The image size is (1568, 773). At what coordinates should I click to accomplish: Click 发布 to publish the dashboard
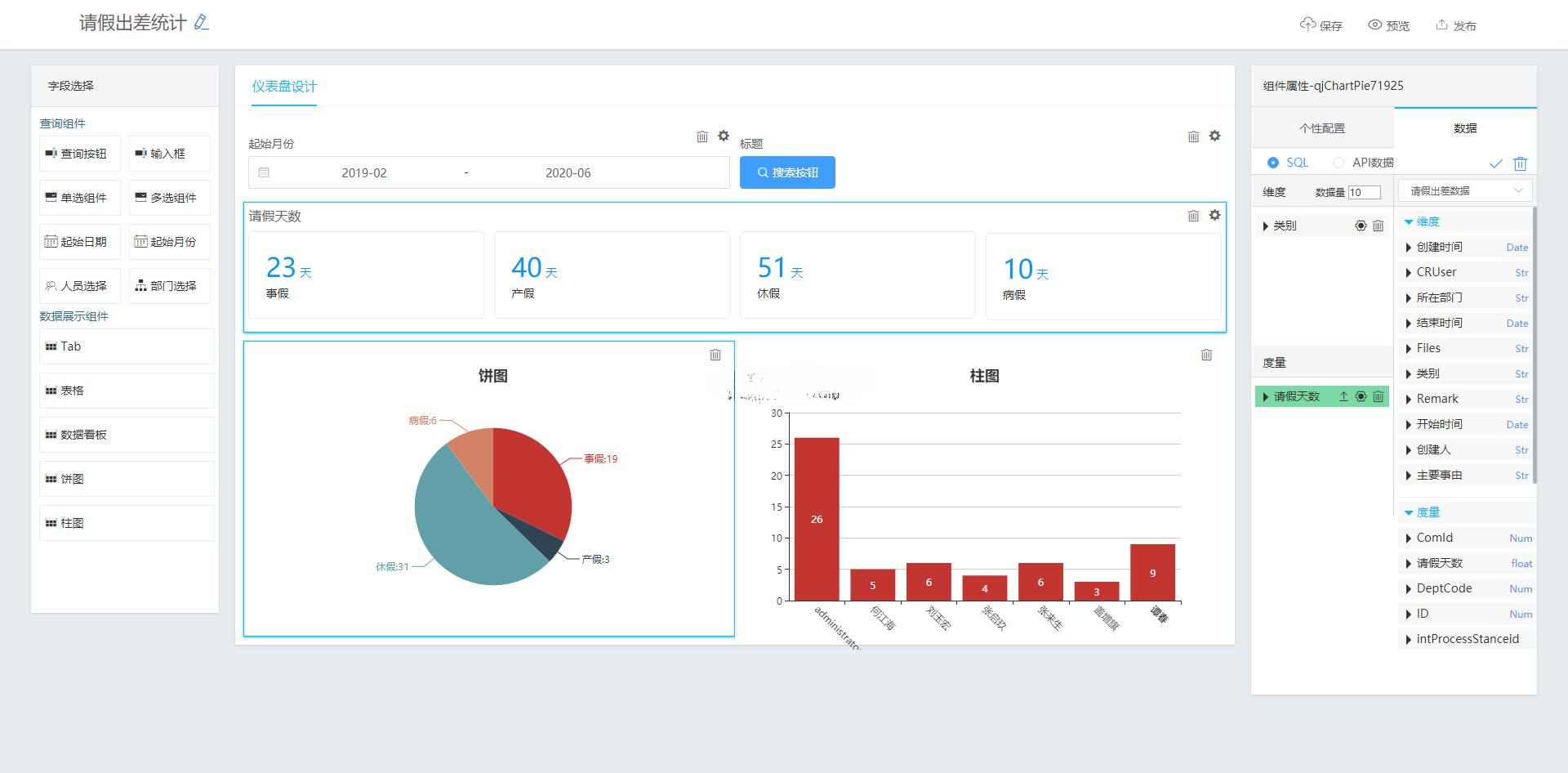(x=1456, y=25)
